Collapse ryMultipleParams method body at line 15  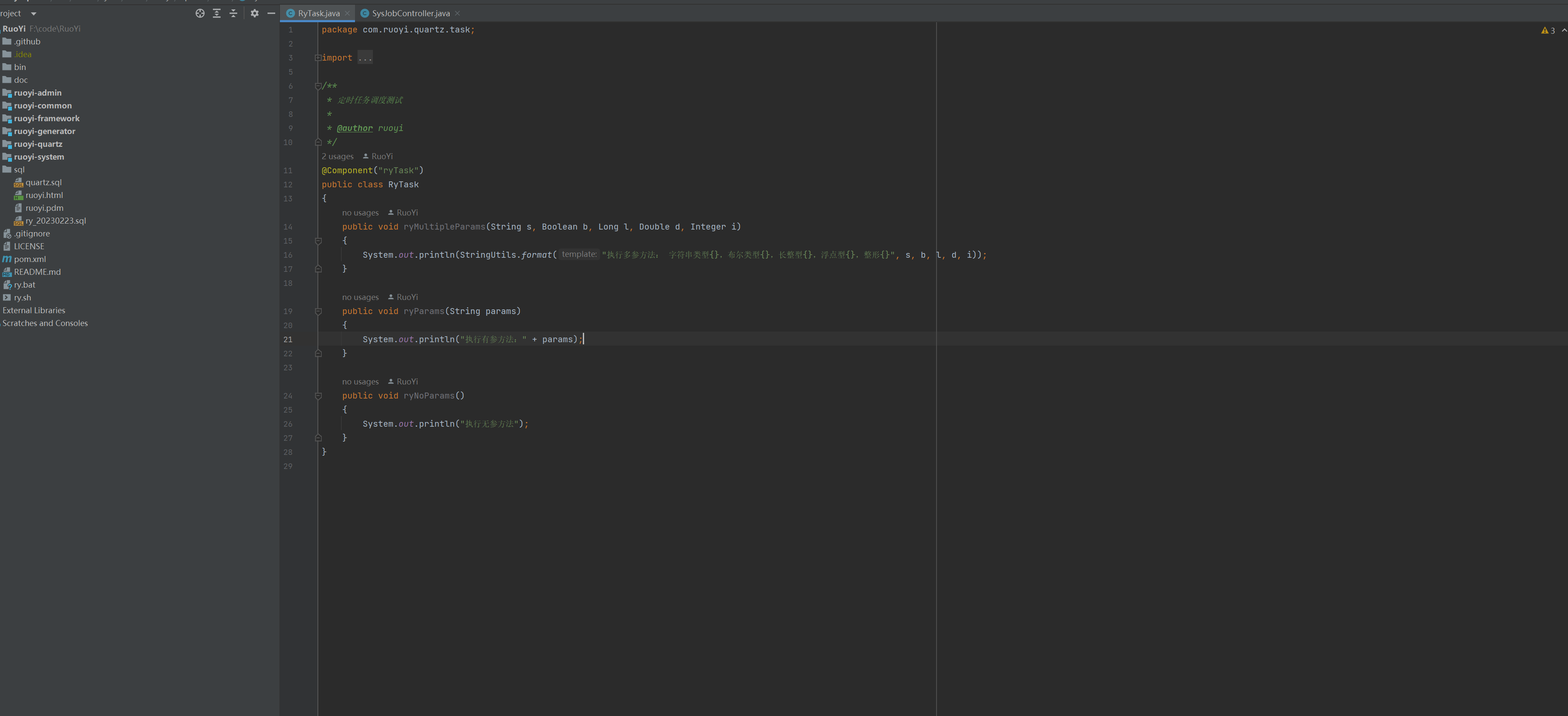(318, 241)
